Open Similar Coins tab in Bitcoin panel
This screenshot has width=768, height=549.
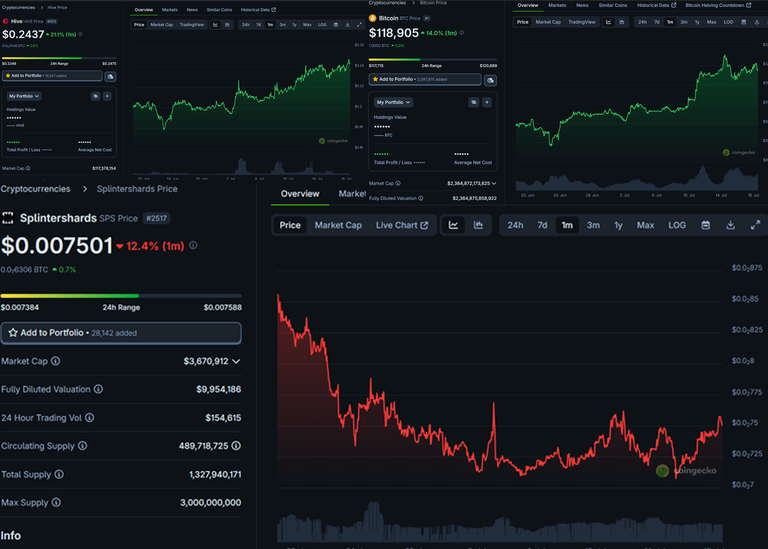coord(613,5)
